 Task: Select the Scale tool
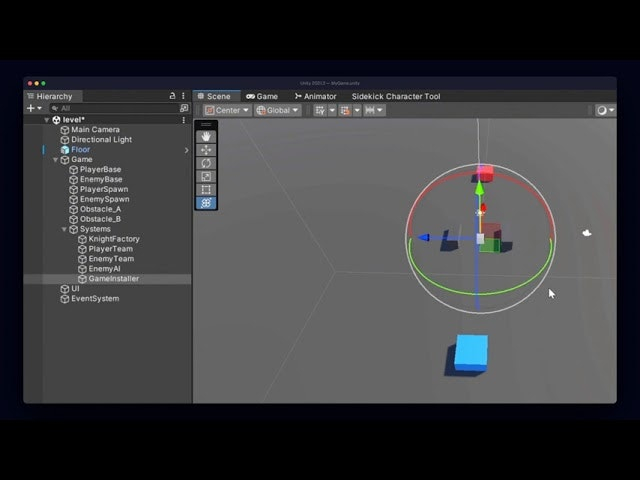click(x=206, y=176)
